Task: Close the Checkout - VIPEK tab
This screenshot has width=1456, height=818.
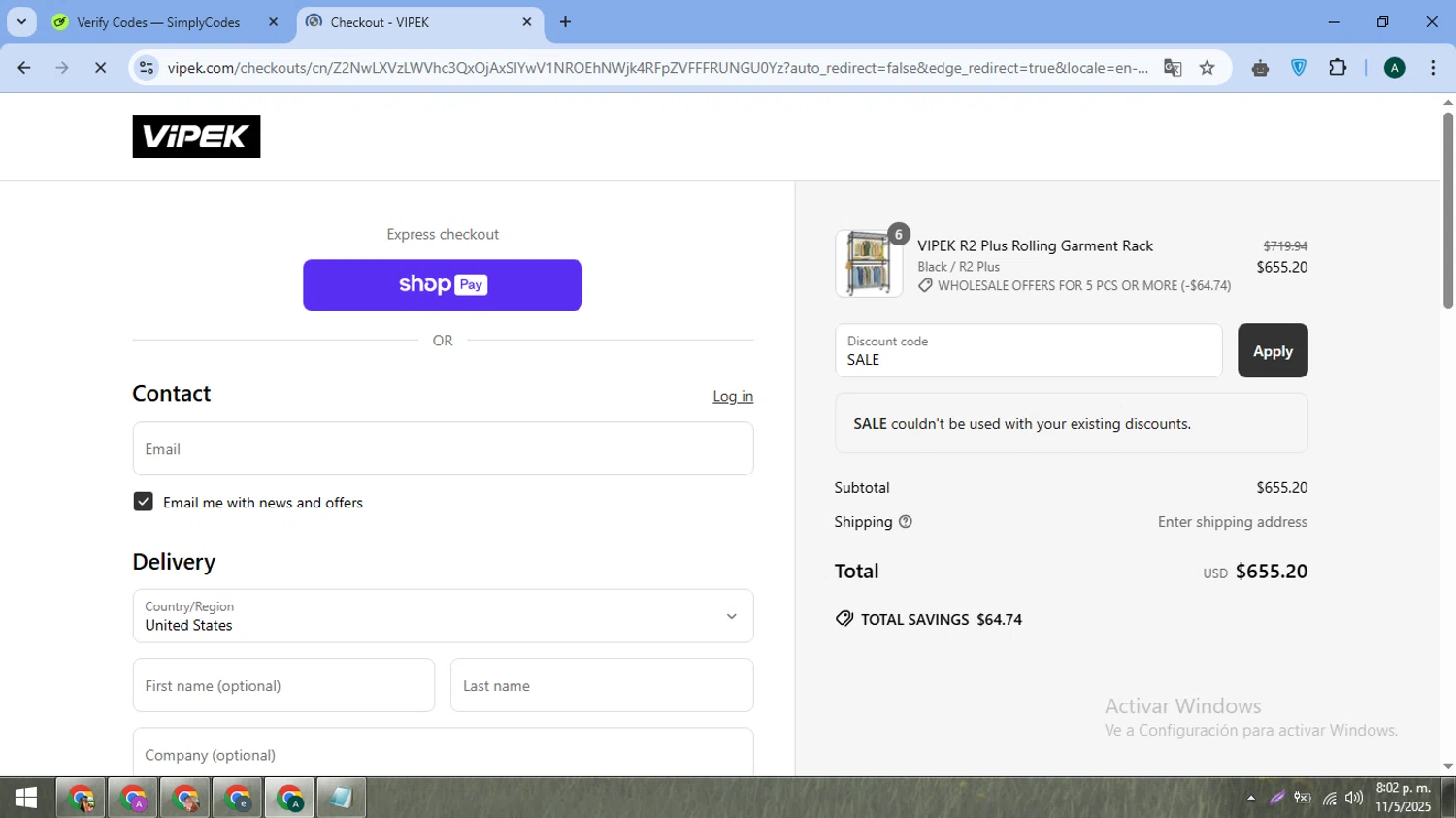Action: 527,22
